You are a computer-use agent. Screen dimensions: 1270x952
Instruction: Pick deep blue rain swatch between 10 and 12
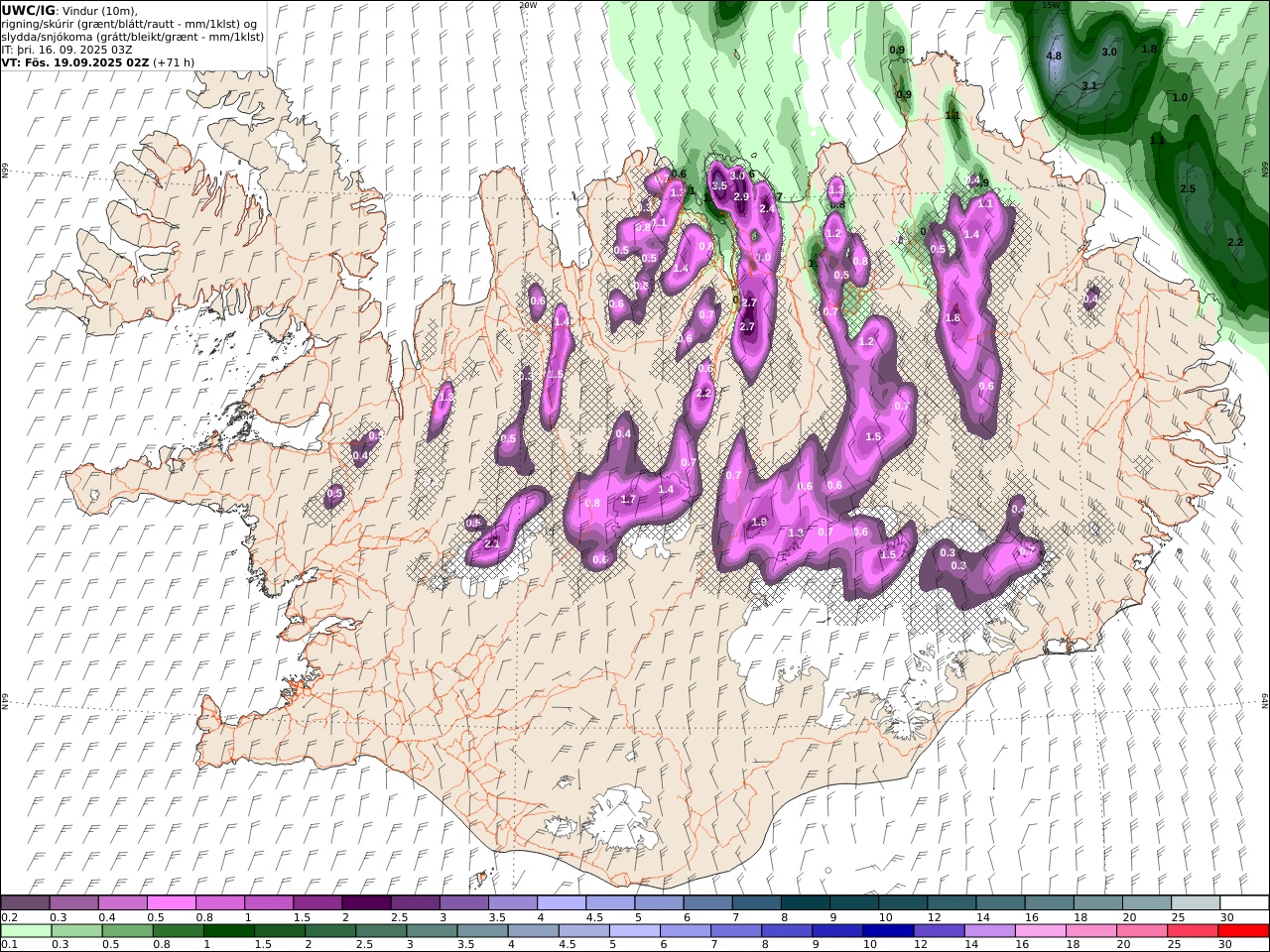pos(887,931)
